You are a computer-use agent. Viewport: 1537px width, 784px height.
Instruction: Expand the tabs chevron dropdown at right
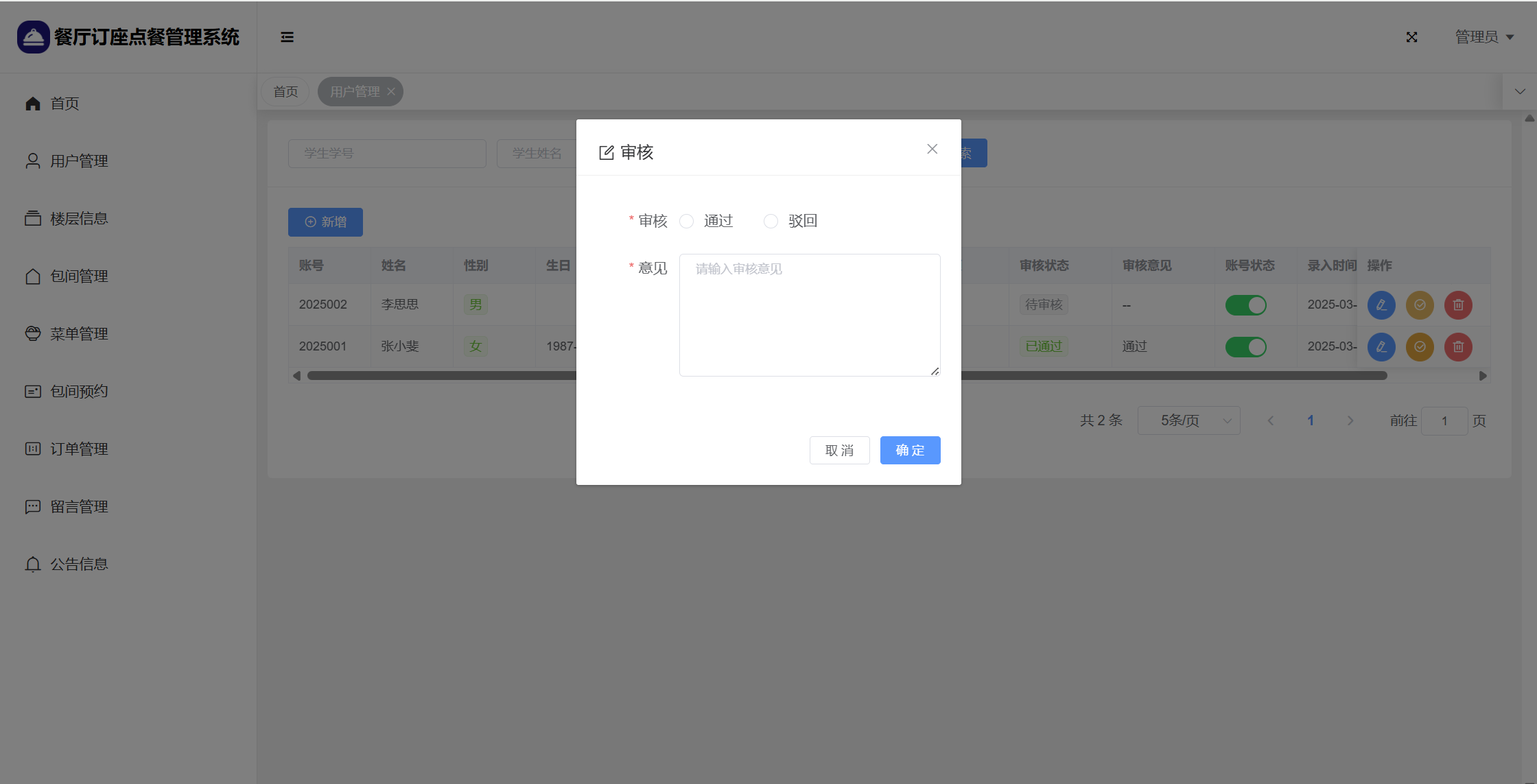tap(1520, 91)
